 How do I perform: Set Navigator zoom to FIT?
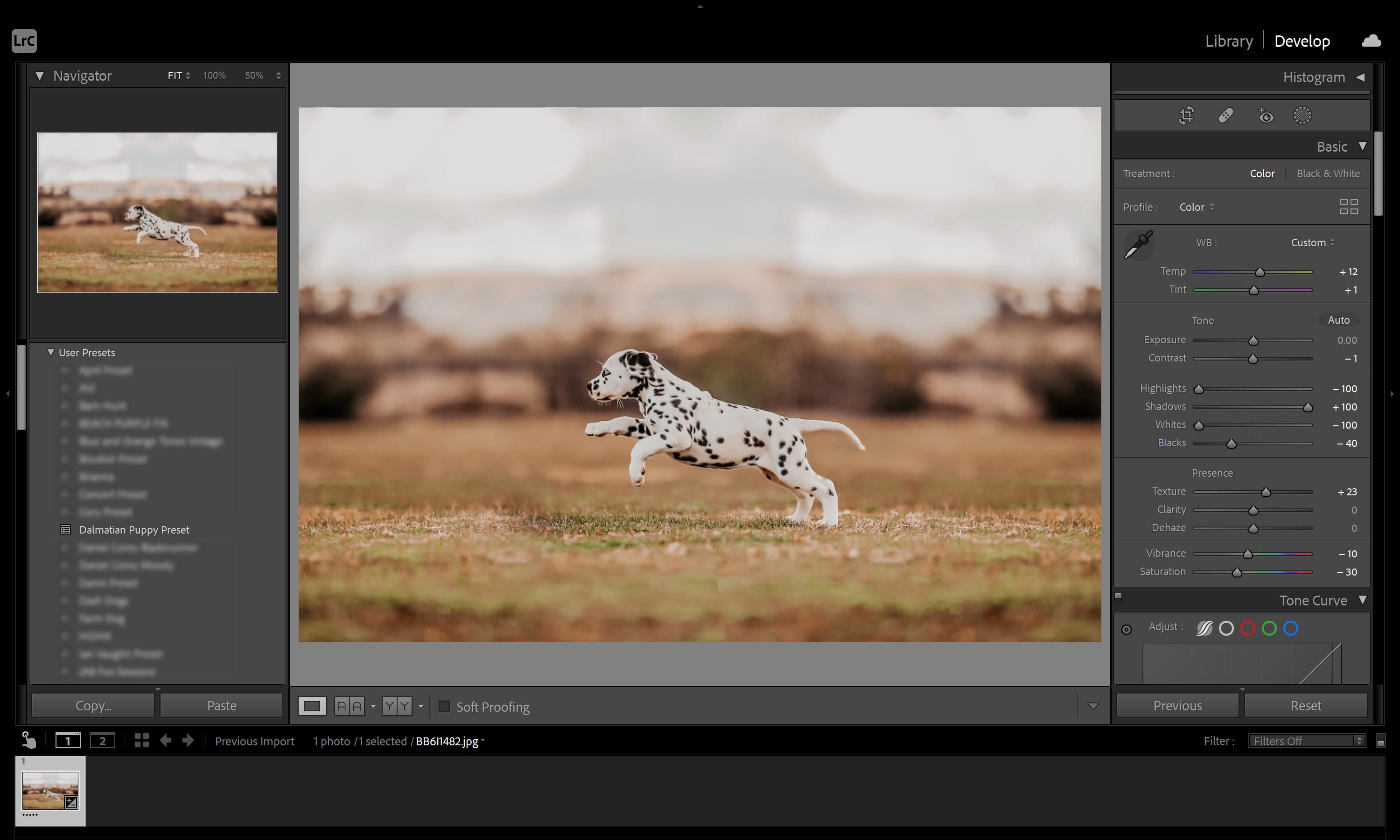point(175,75)
